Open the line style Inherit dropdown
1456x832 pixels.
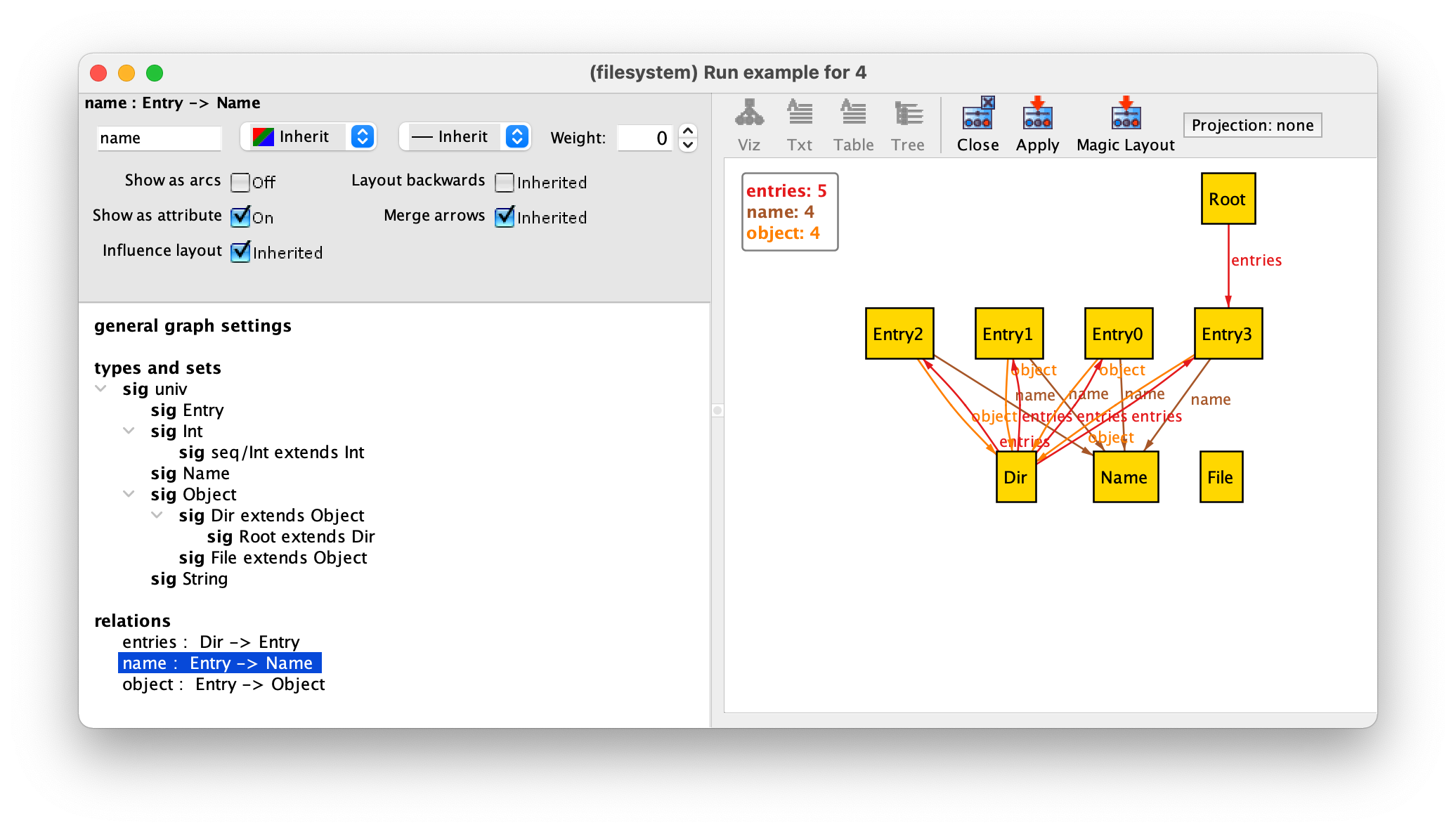pos(465,136)
